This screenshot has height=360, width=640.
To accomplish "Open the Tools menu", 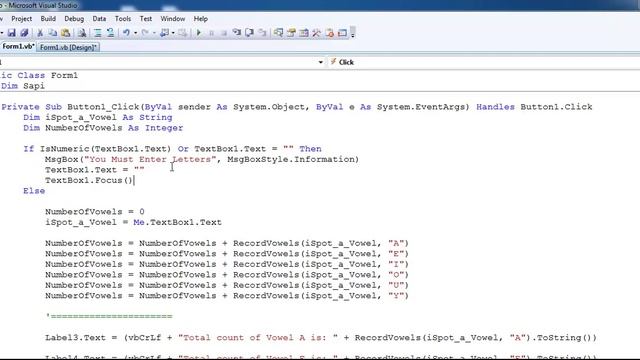I will [123, 19].
